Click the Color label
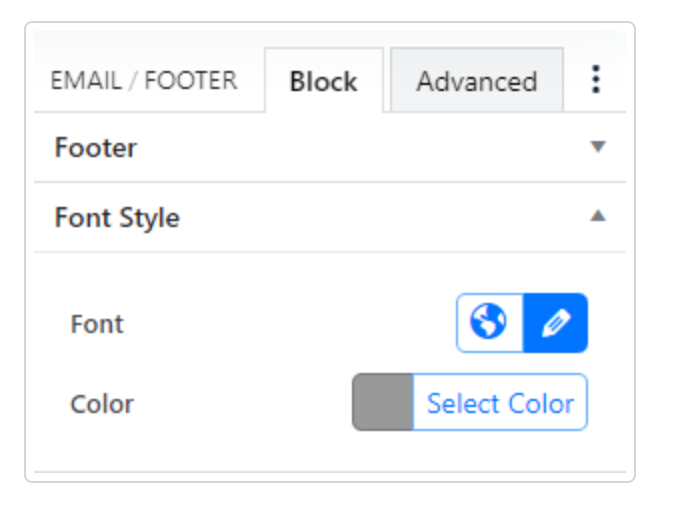The height and width of the screenshot is (524, 676). (x=102, y=404)
